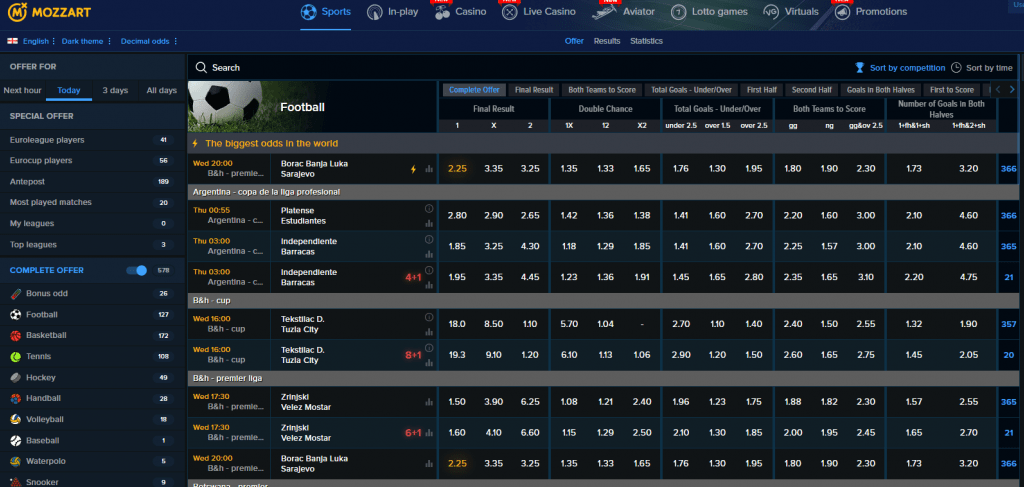Viewport: 1024px width, 487px height.
Task: Click the Football icon in sidebar
Action: 16,315
